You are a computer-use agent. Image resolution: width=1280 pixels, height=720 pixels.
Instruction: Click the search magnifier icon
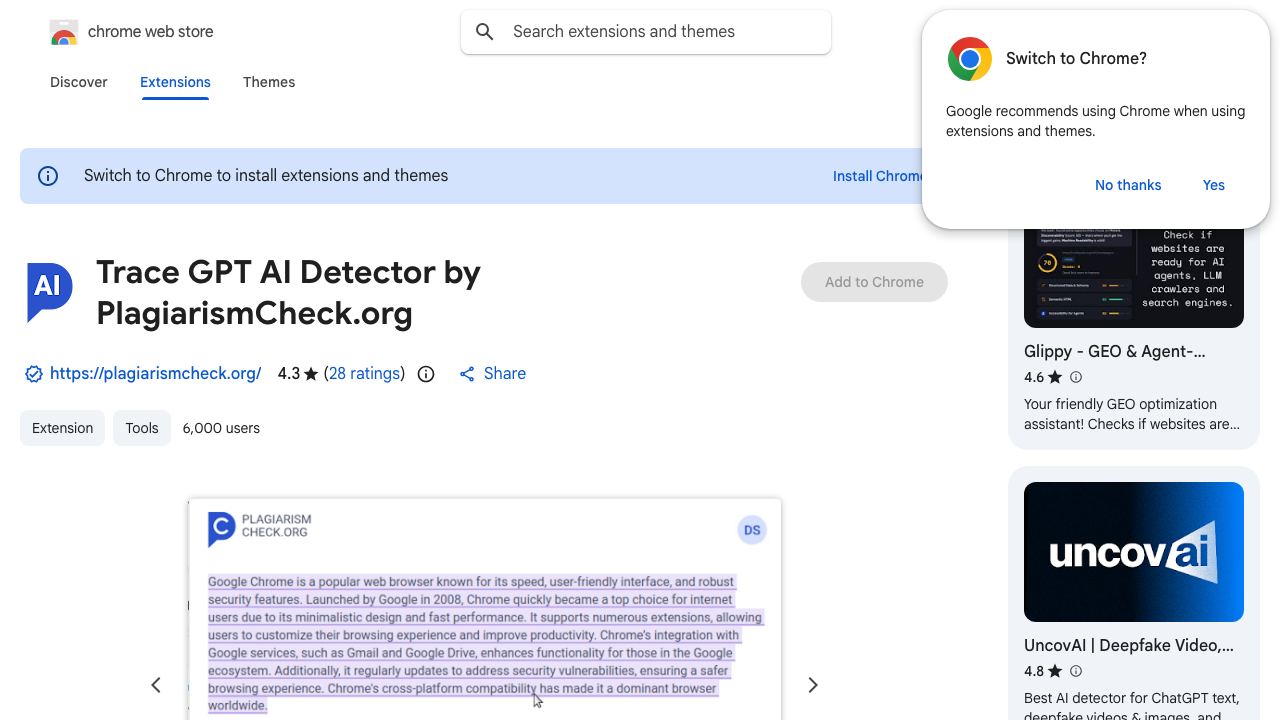click(x=485, y=32)
